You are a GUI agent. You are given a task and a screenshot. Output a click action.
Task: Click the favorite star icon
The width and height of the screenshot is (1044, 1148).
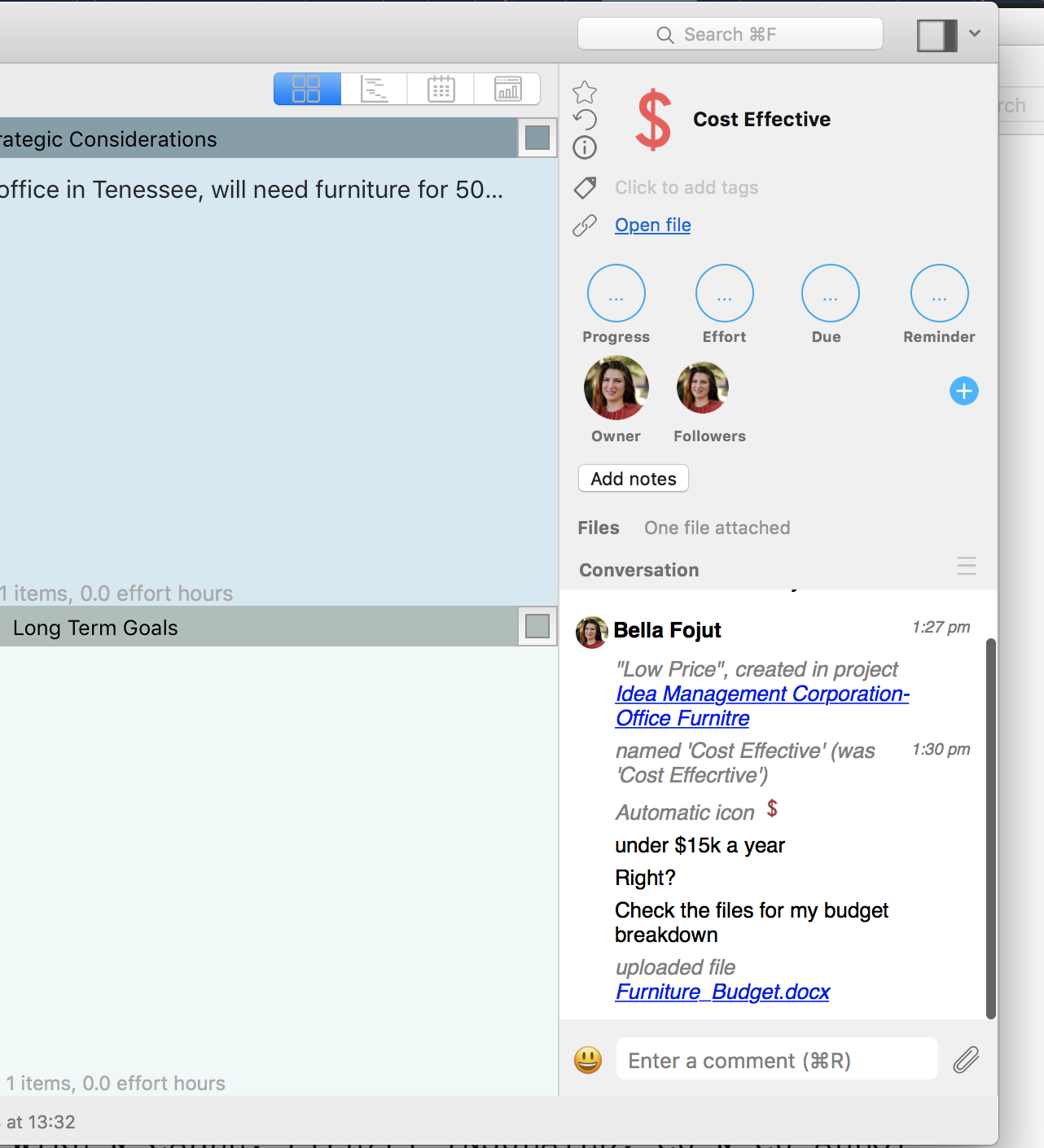[x=585, y=93]
